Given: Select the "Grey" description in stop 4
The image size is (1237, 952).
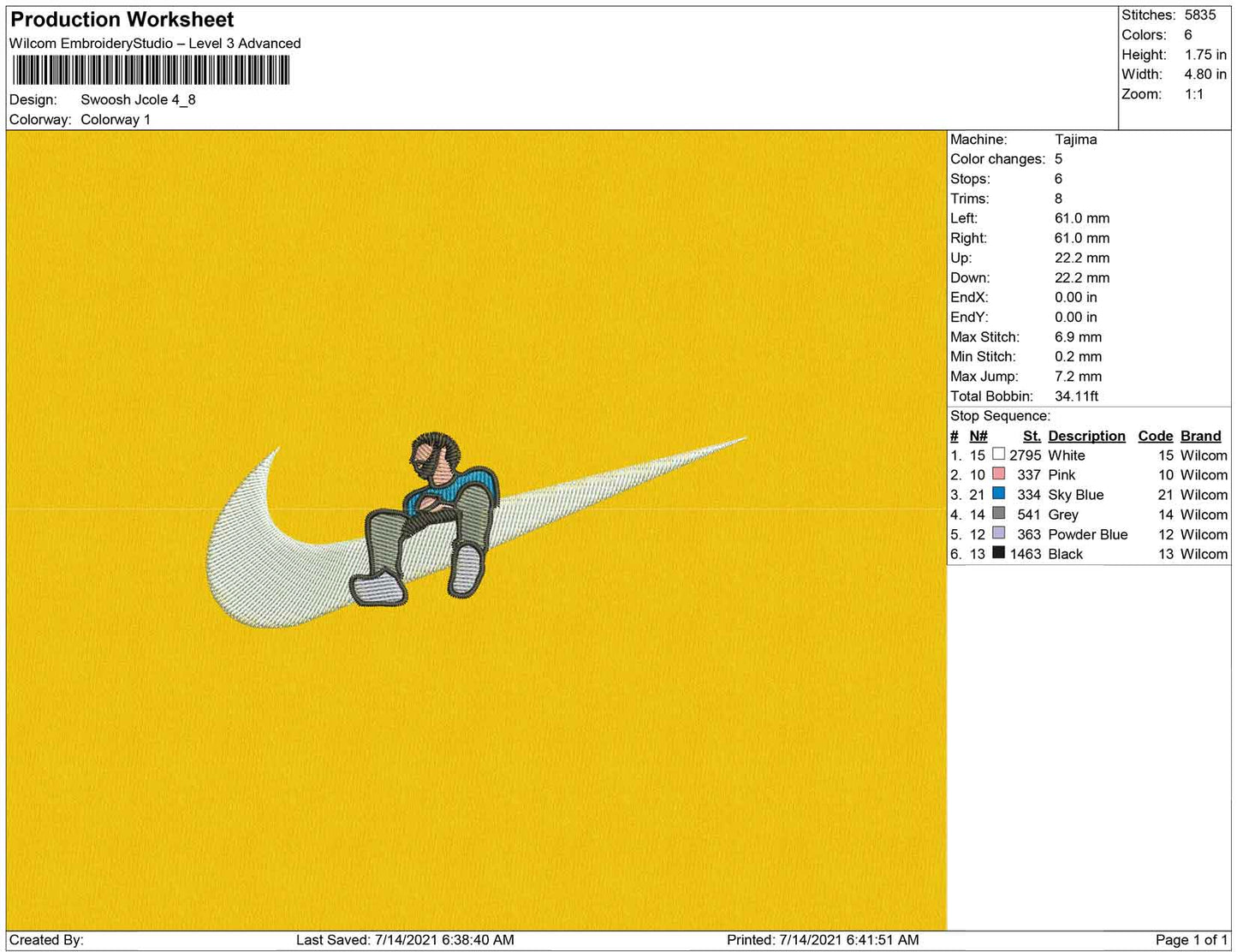Looking at the screenshot, I should pyautogui.click(x=1063, y=515).
